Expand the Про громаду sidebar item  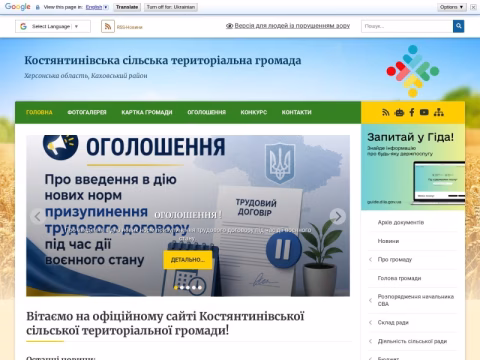click(x=370, y=259)
